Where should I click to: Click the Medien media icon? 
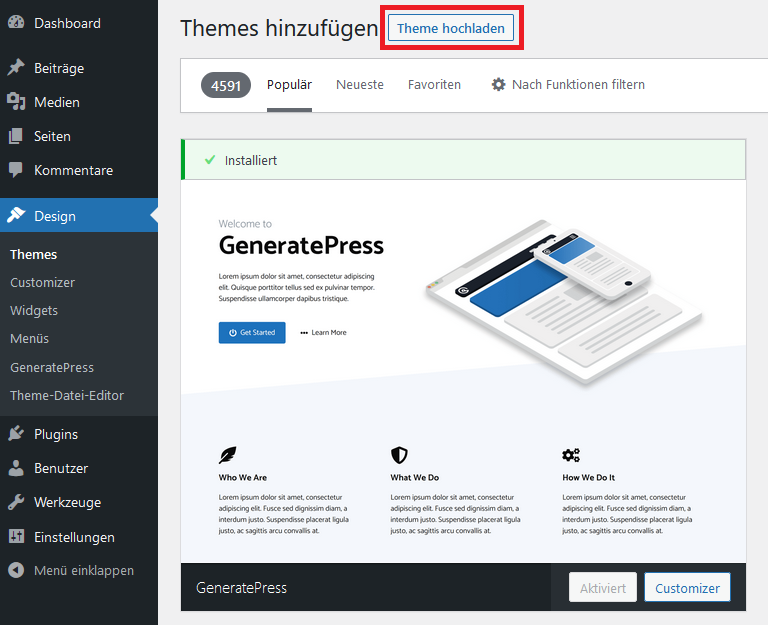16,102
